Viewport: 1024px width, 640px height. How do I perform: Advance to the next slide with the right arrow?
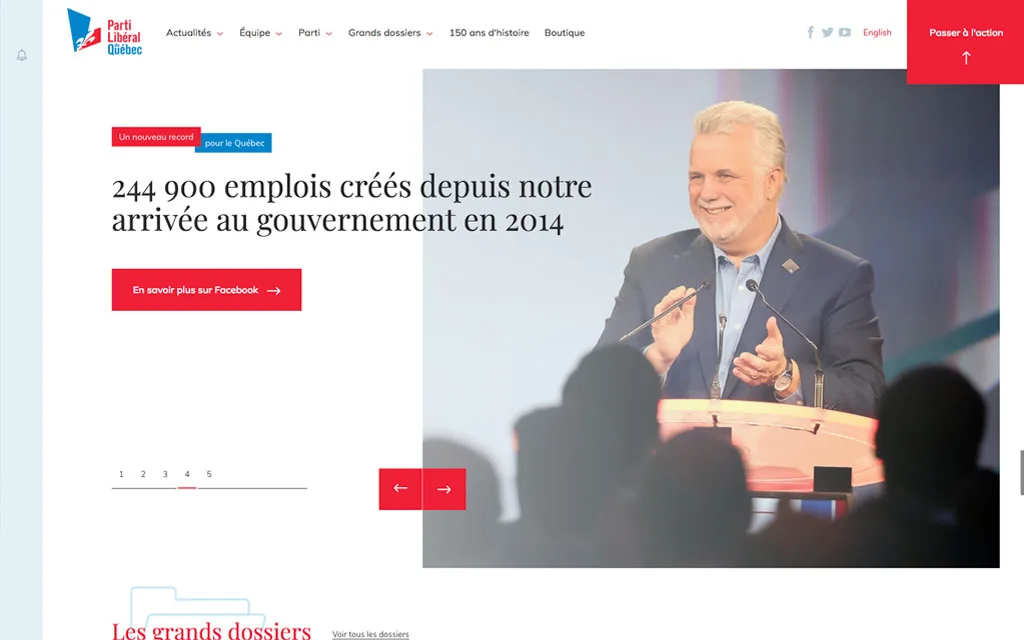(x=444, y=488)
